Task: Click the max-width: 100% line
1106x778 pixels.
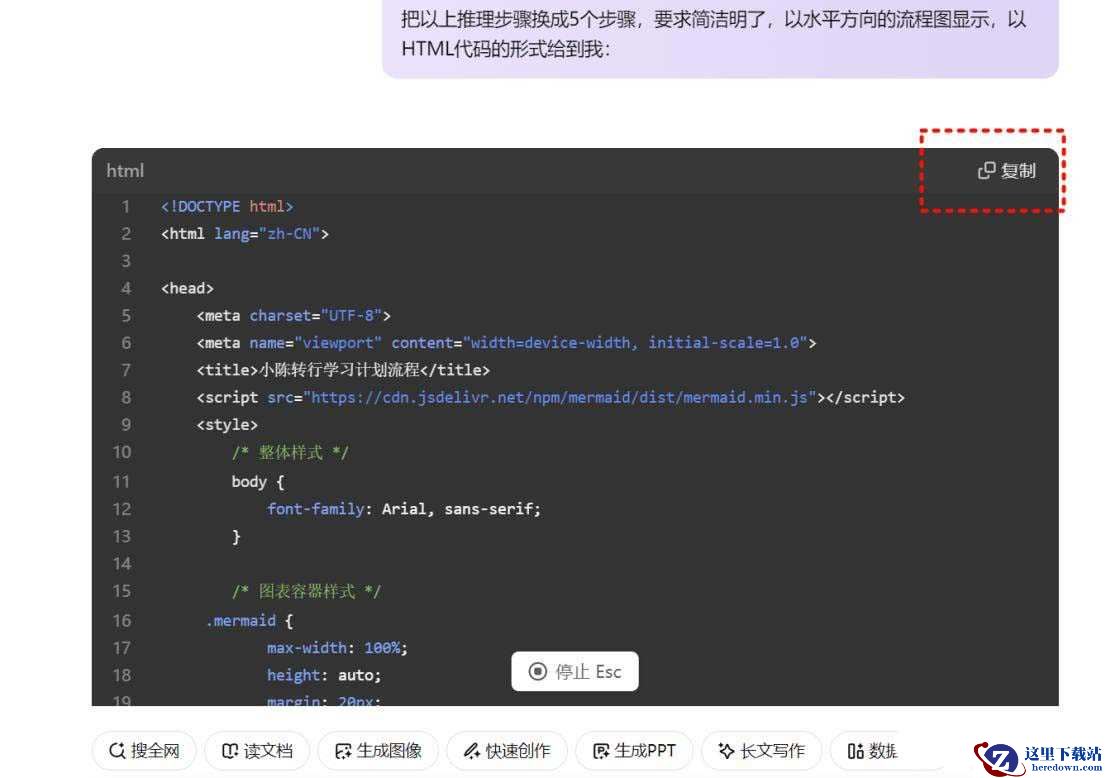Action: [x=337, y=648]
